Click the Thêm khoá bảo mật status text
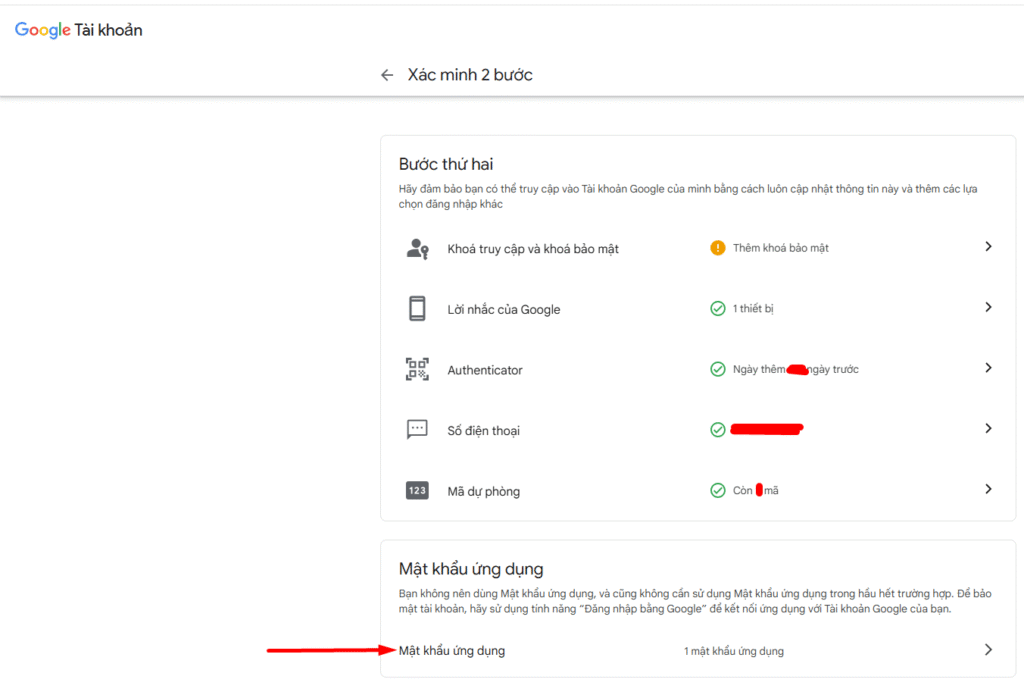Image resolution: width=1024 pixels, height=695 pixels. [780, 248]
